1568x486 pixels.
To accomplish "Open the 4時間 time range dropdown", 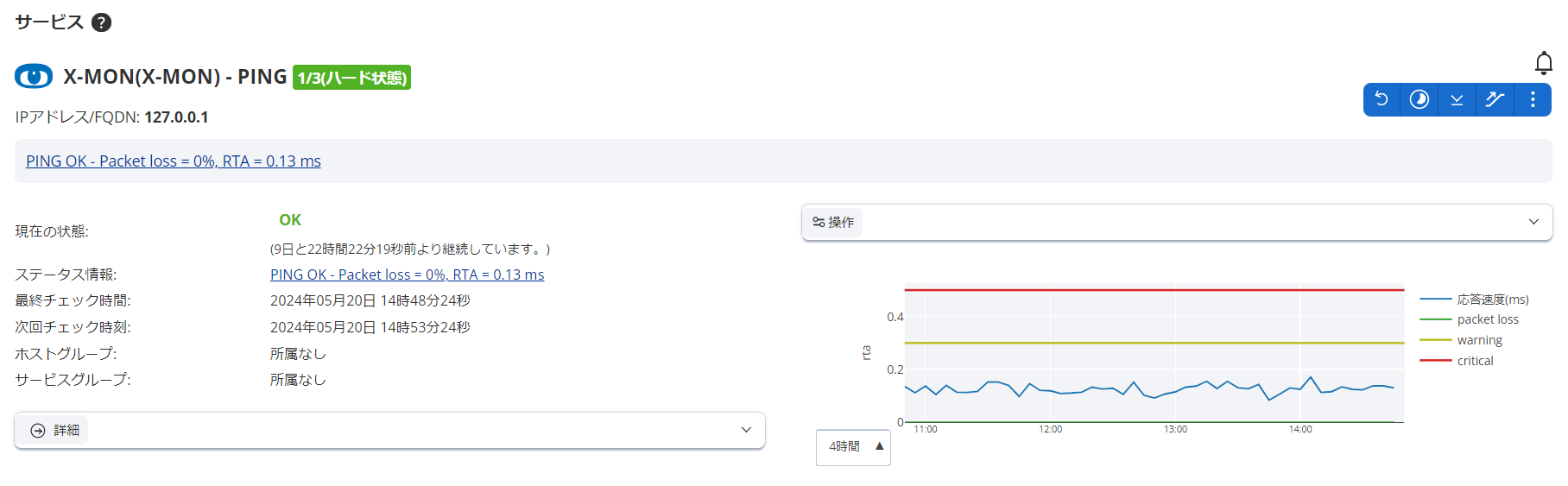I will tap(853, 446).
